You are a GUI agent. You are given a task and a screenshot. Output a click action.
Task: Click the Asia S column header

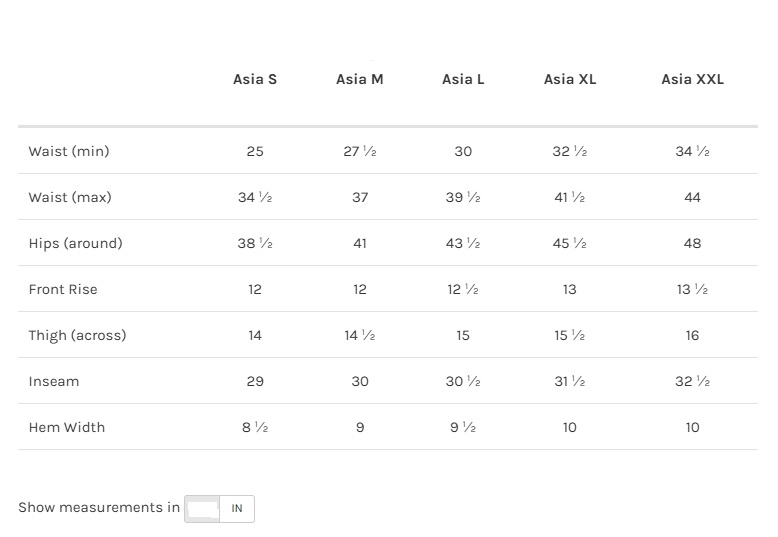point(255,79)
